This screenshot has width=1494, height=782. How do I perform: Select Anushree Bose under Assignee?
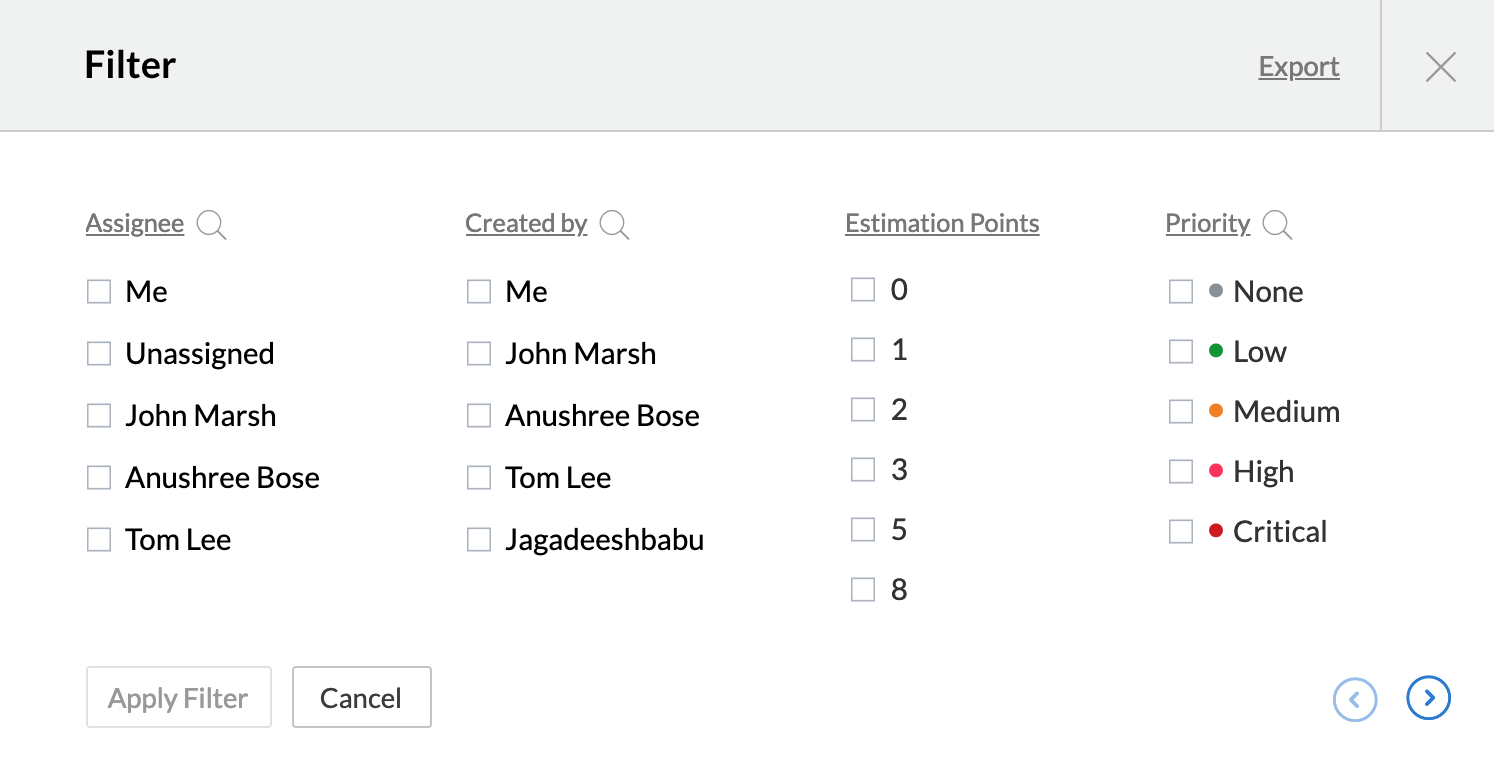(98, 478)
